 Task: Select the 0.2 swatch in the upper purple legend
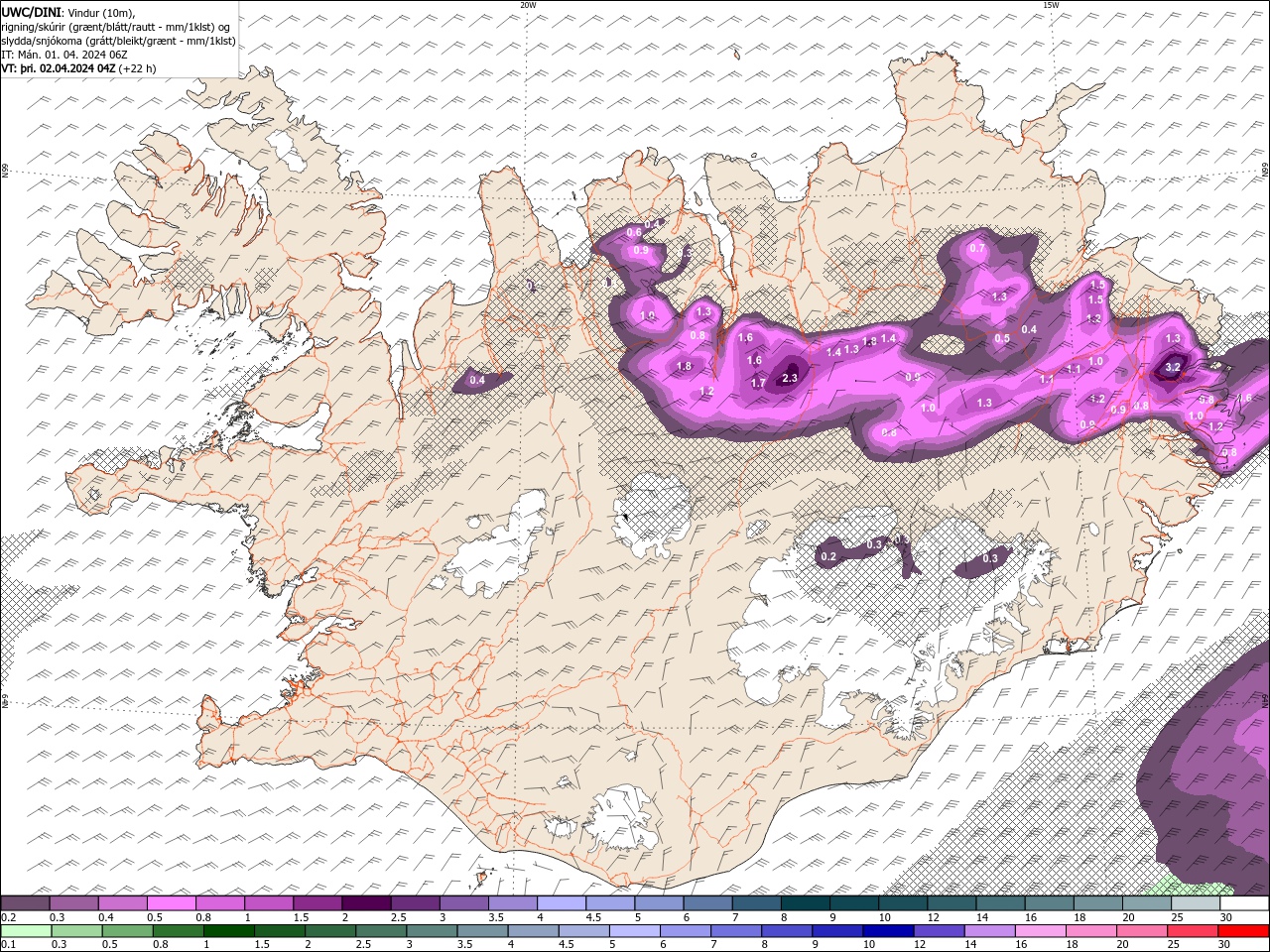click(25, 903)
